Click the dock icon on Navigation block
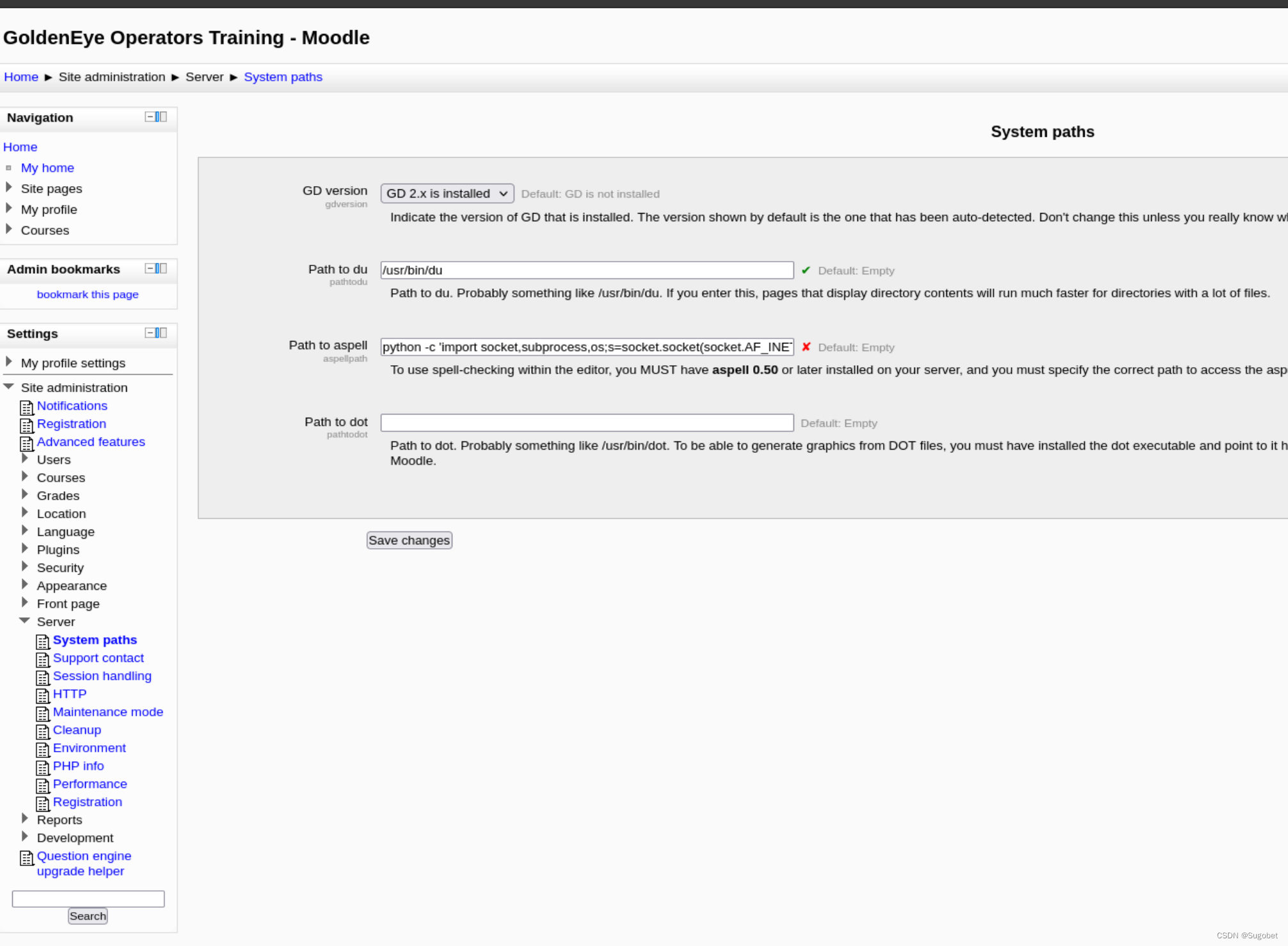The image size is (1288, 946). point(161,117)
